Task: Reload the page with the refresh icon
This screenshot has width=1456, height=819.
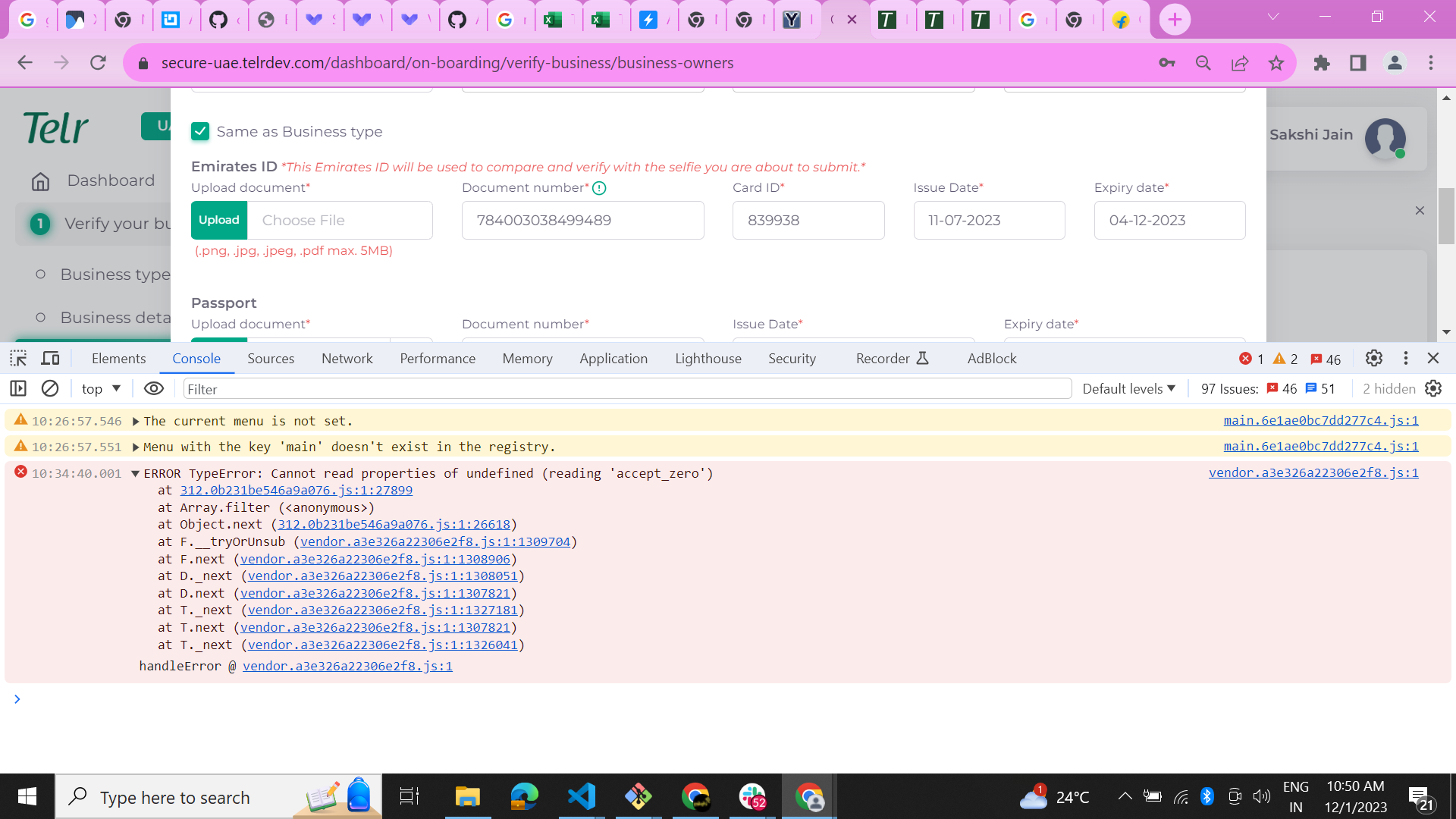Action: click(x=98, y=63)
